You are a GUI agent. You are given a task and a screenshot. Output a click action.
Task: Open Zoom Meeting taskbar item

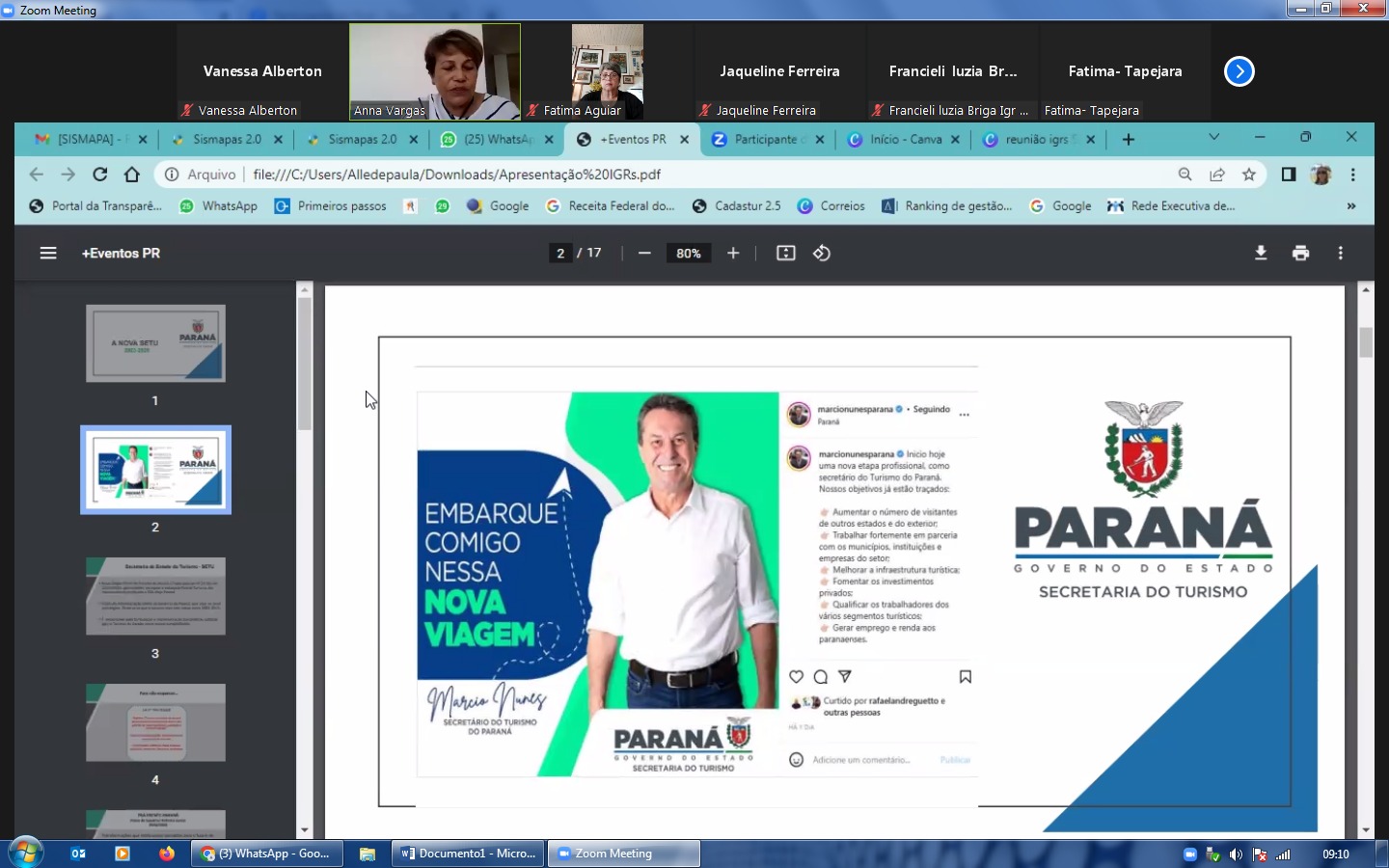coord(624,854)
